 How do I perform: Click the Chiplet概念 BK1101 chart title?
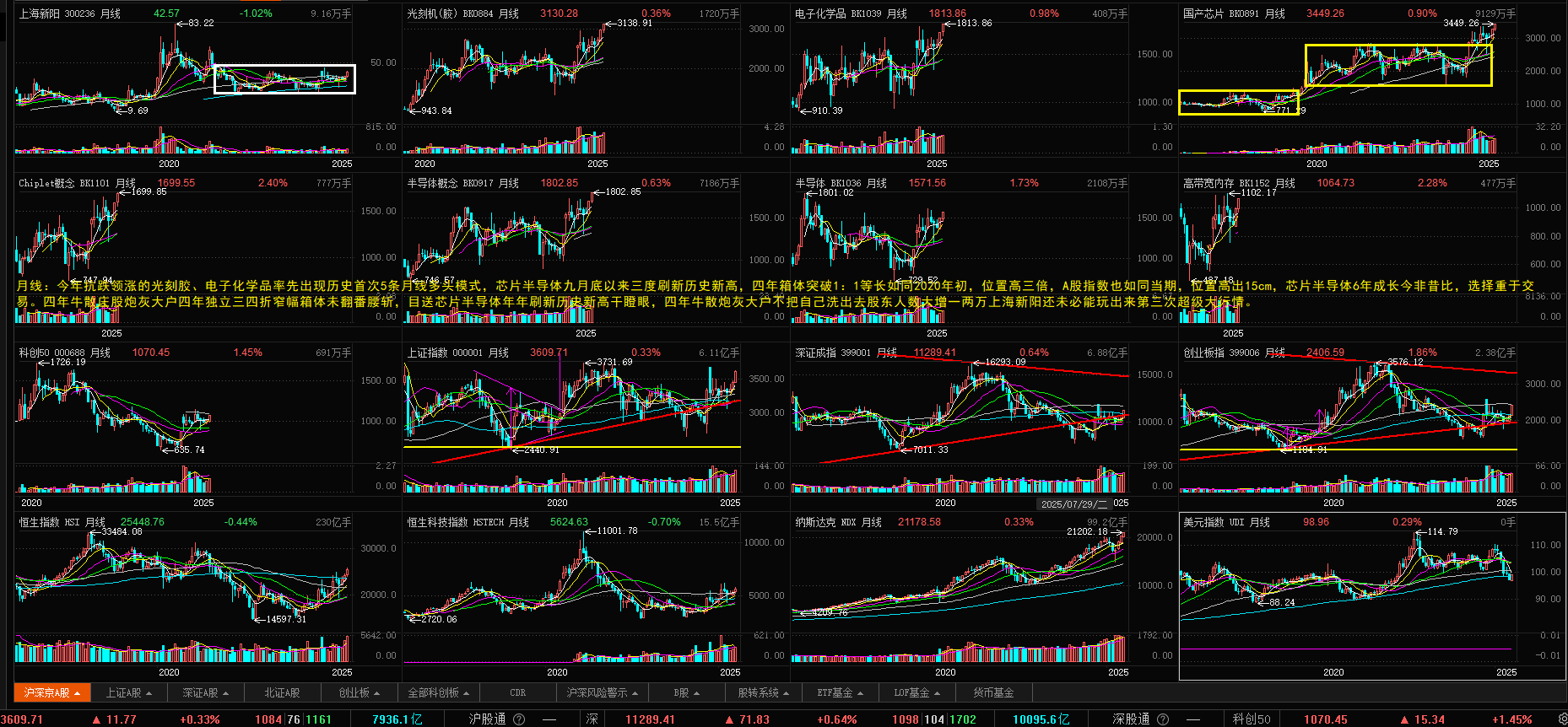(77, 183)
